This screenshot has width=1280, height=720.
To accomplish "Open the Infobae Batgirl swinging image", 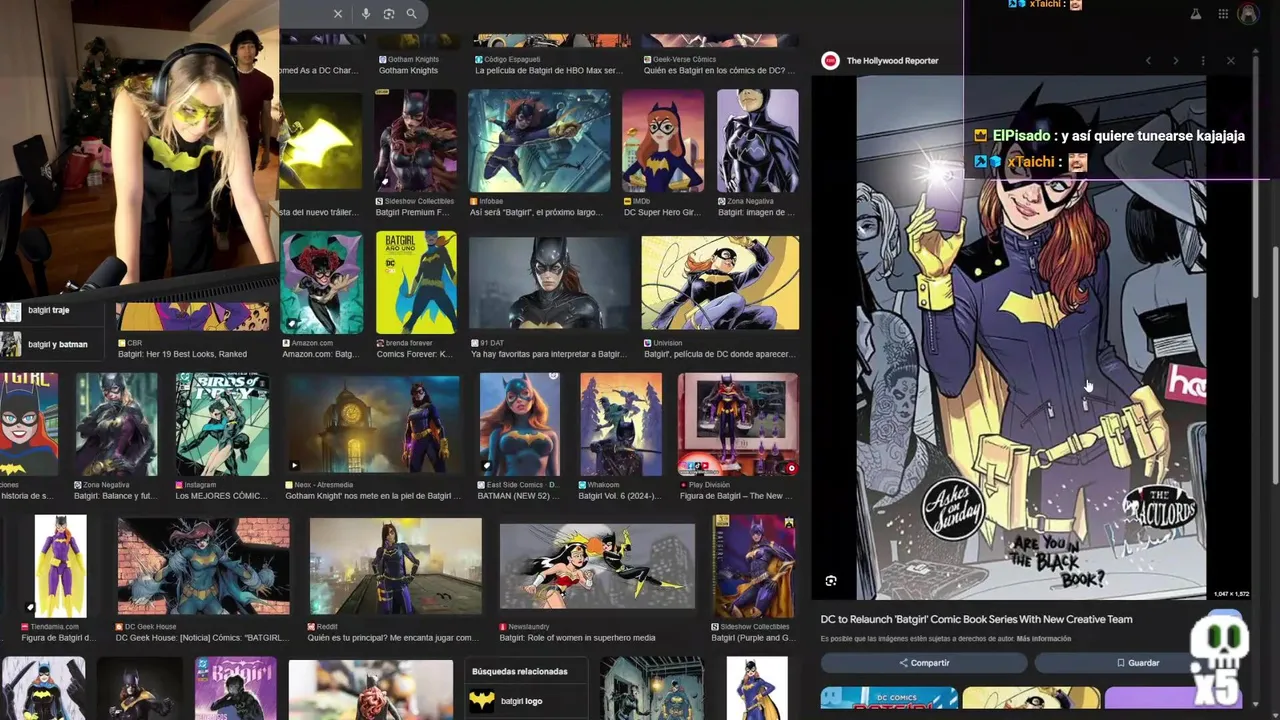I will [539, 141].
